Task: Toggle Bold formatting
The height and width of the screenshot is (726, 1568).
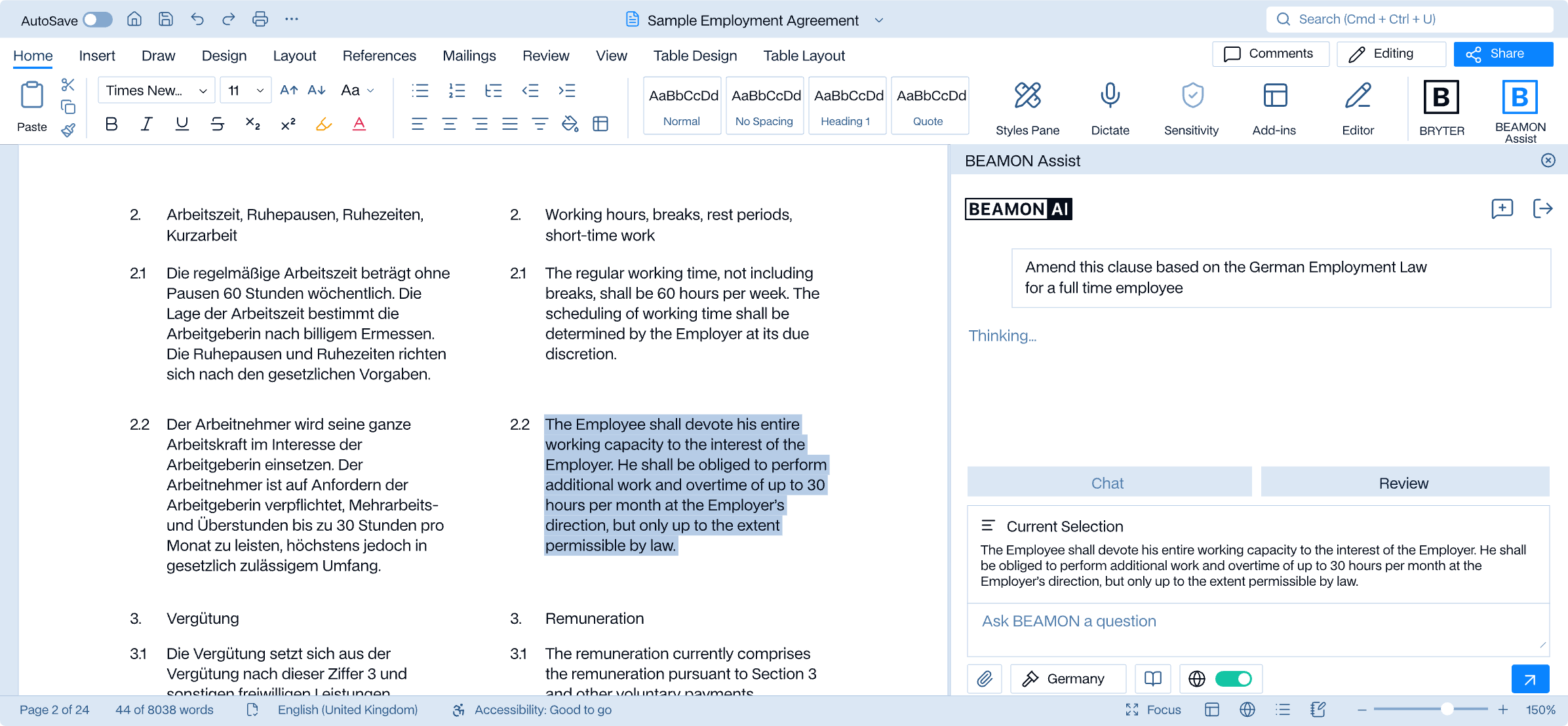Action: pos(111,124)
